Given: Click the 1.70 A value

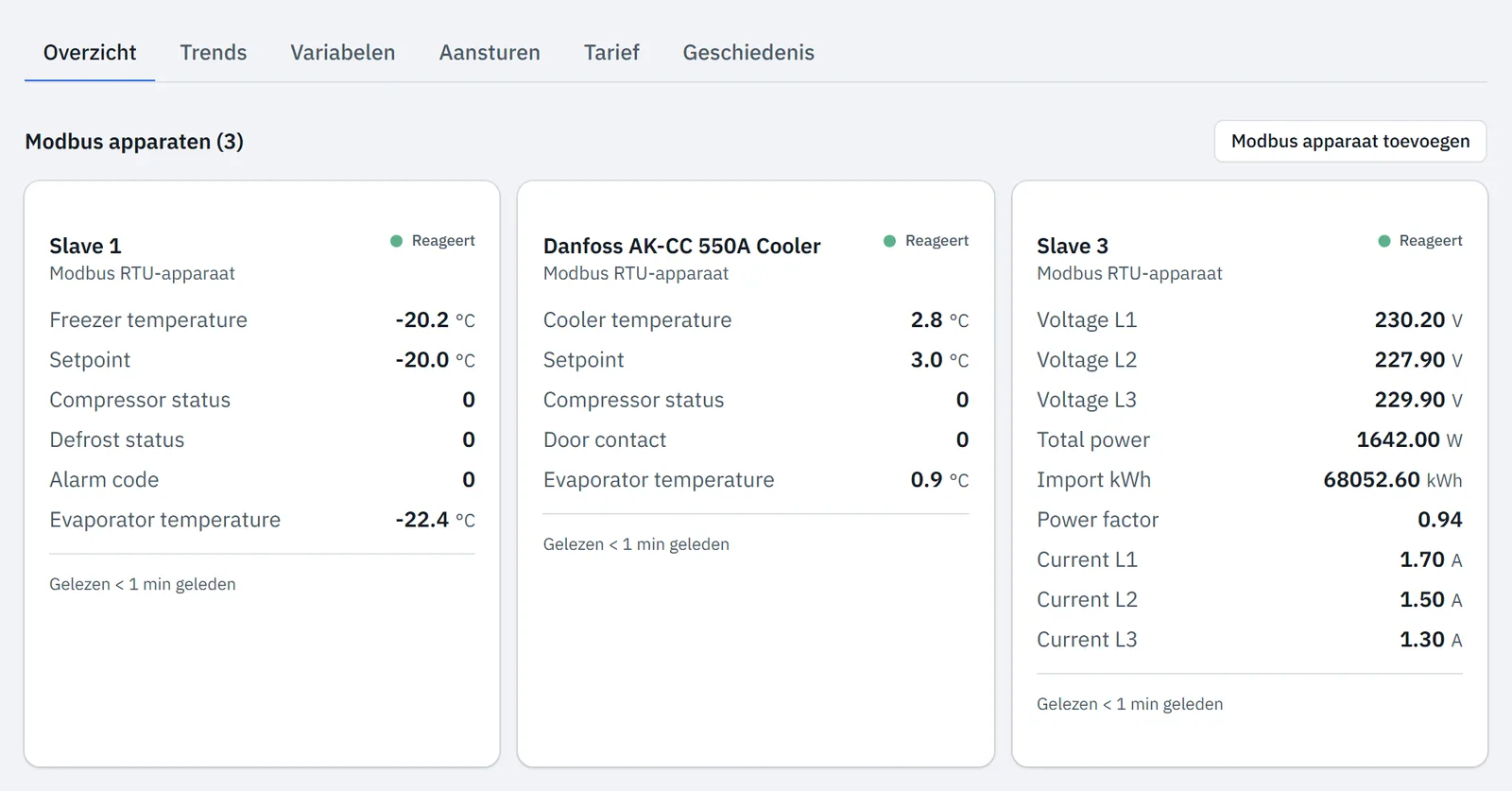Looking at the screenshot, I should [1431, 559].
